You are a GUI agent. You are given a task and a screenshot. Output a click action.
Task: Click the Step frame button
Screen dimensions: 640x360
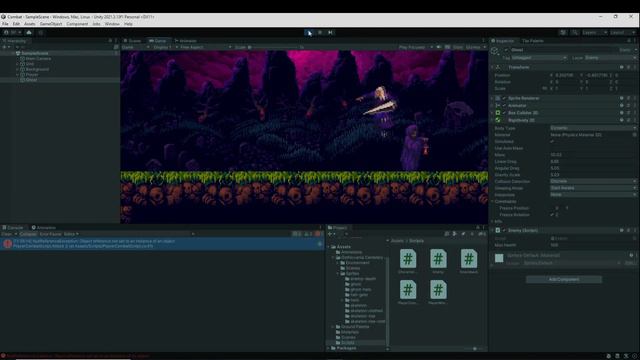click(x=330, y=33)
